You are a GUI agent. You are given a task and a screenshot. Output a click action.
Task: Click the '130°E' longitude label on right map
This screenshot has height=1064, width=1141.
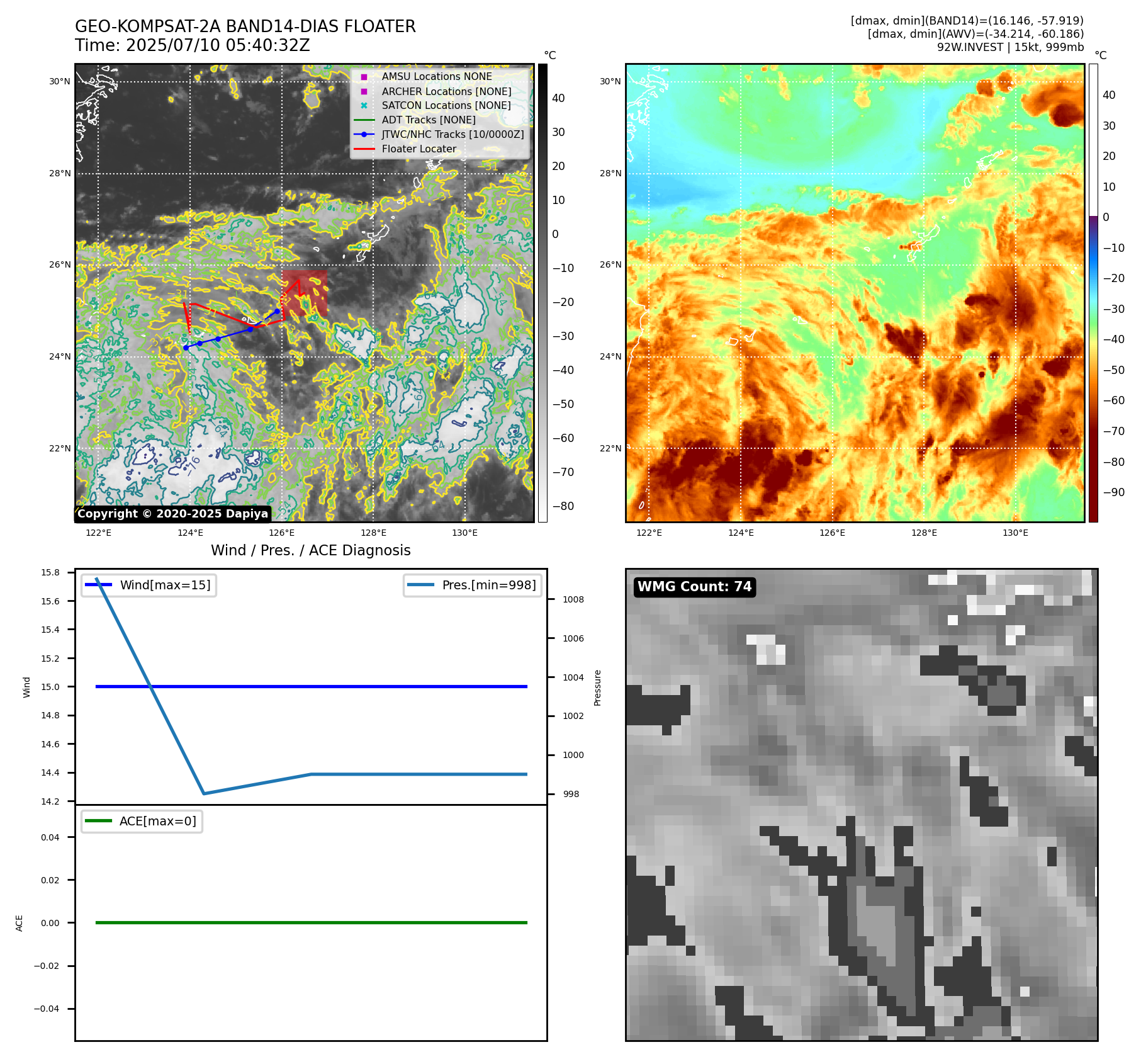click(1015, 533)
